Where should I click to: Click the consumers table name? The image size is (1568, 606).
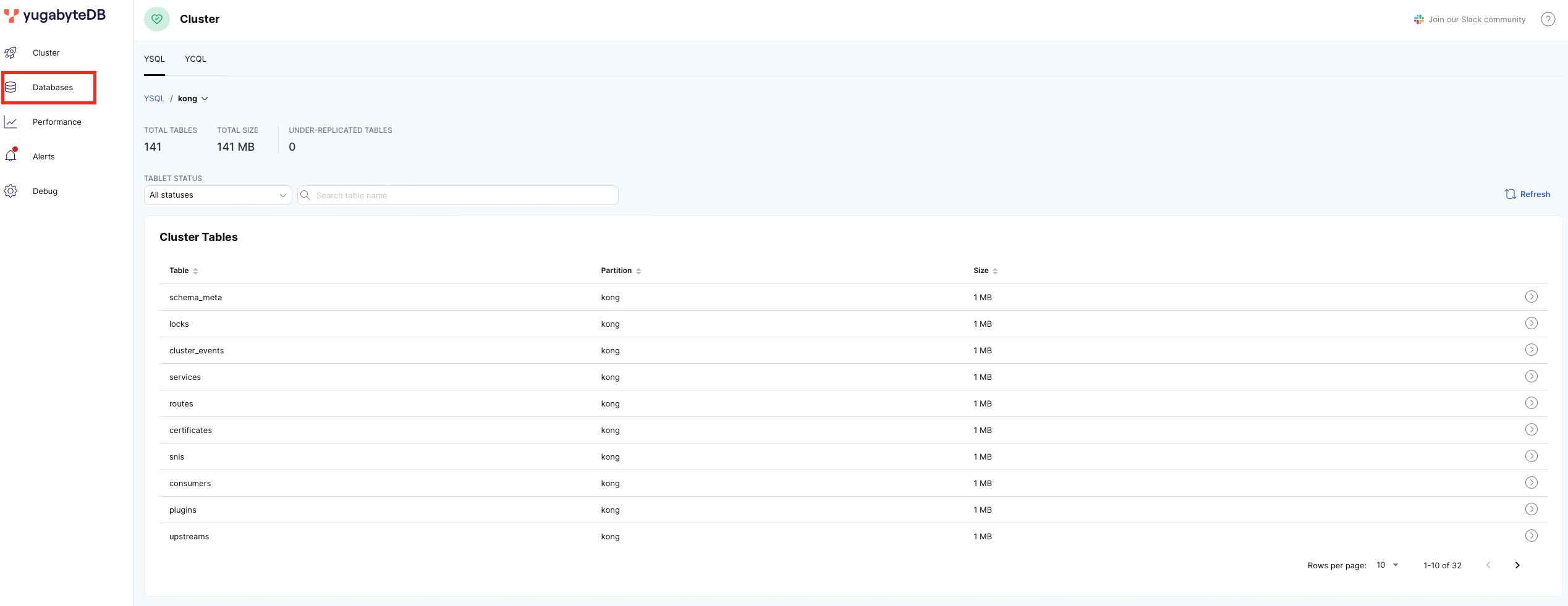click(190, 484)
